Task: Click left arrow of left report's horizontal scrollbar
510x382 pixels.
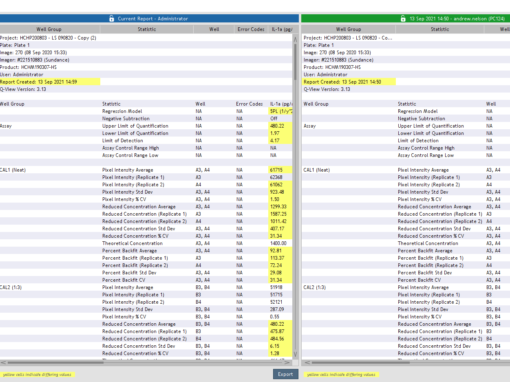Action: tap(3, 362)
